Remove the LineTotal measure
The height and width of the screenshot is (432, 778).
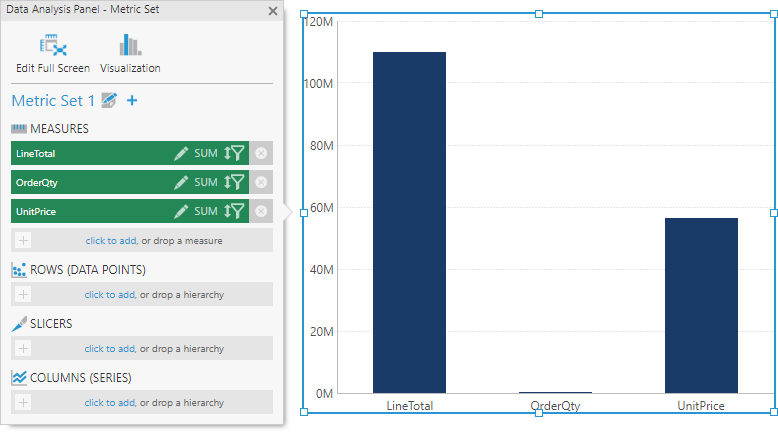click(x=261, y=153)
